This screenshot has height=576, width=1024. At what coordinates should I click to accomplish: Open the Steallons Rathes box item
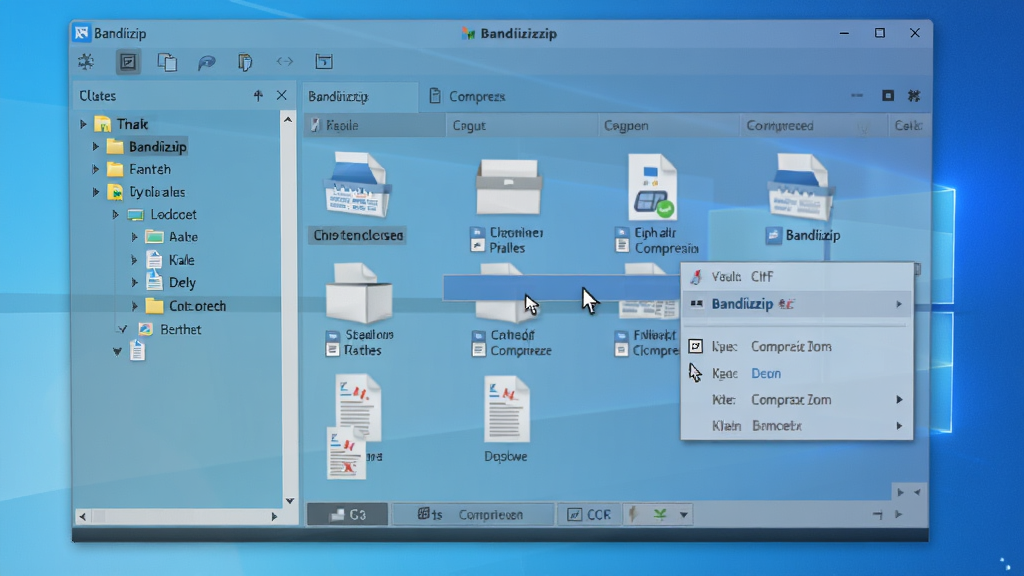(359, 310)
